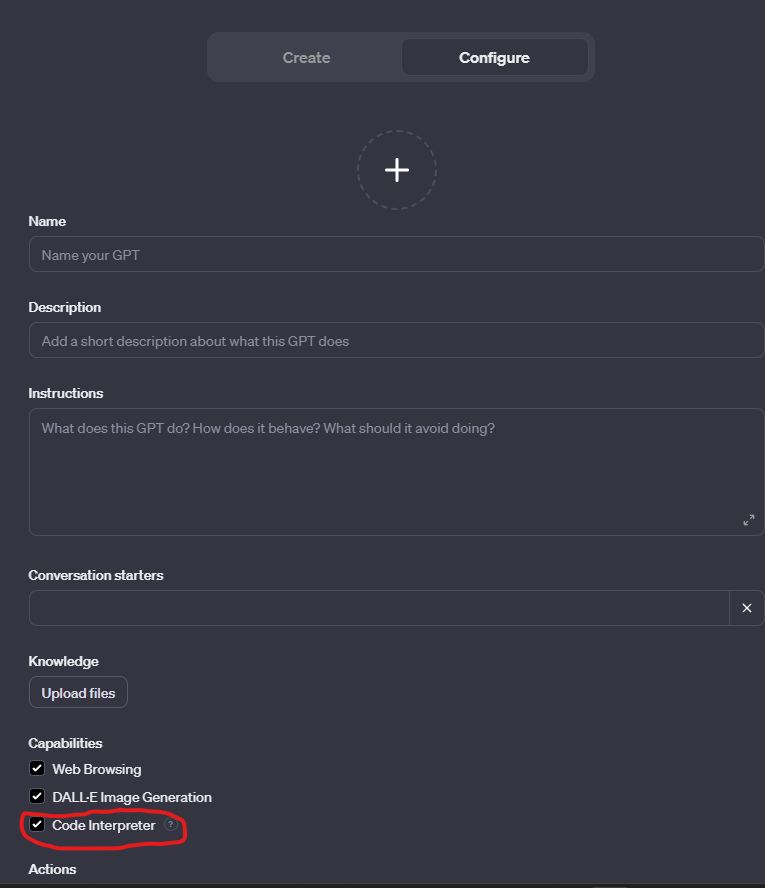
Task: Click the expand icon in Instructions box
Action: point(749,520)
